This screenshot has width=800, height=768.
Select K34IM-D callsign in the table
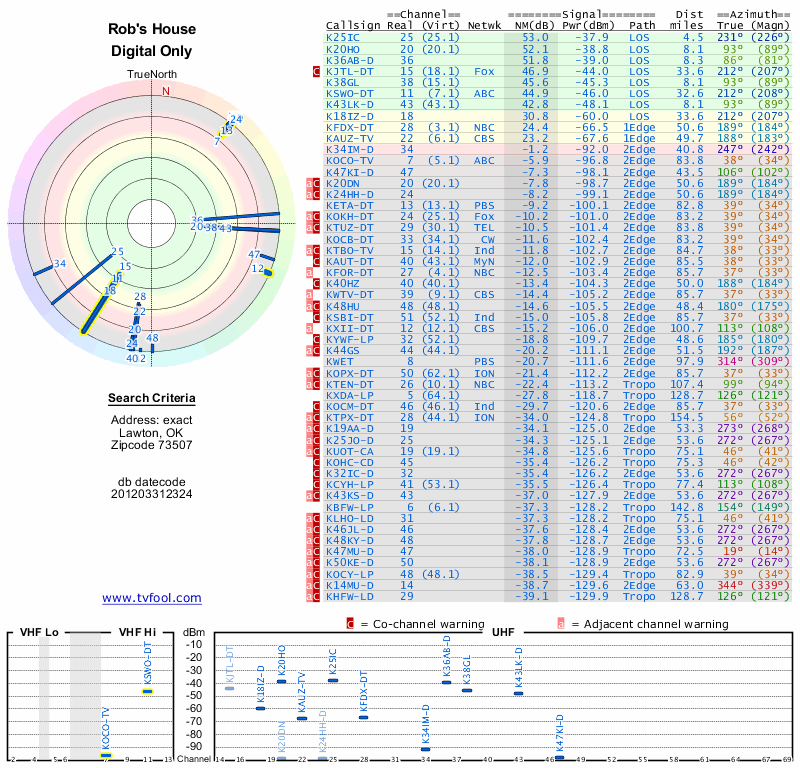pyautogui.click(x=349, y=150)
